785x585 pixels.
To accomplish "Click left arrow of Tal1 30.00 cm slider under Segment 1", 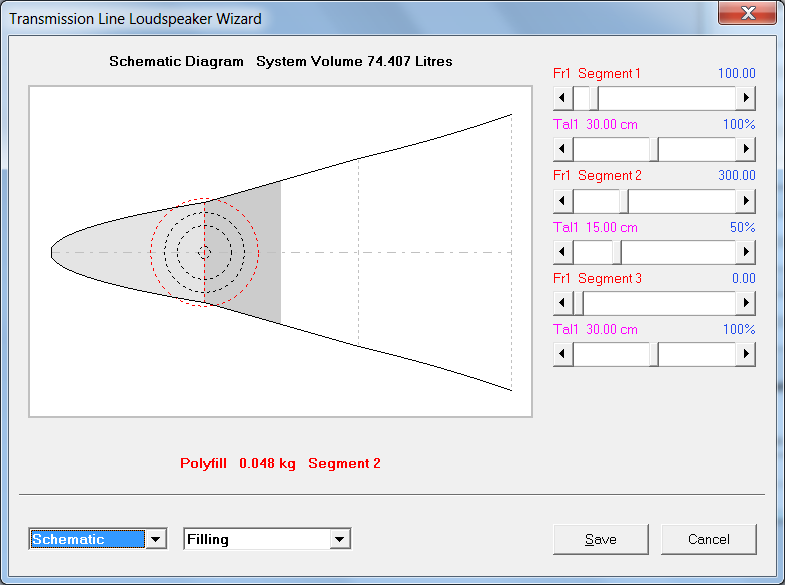I will (x=563, y=149).
